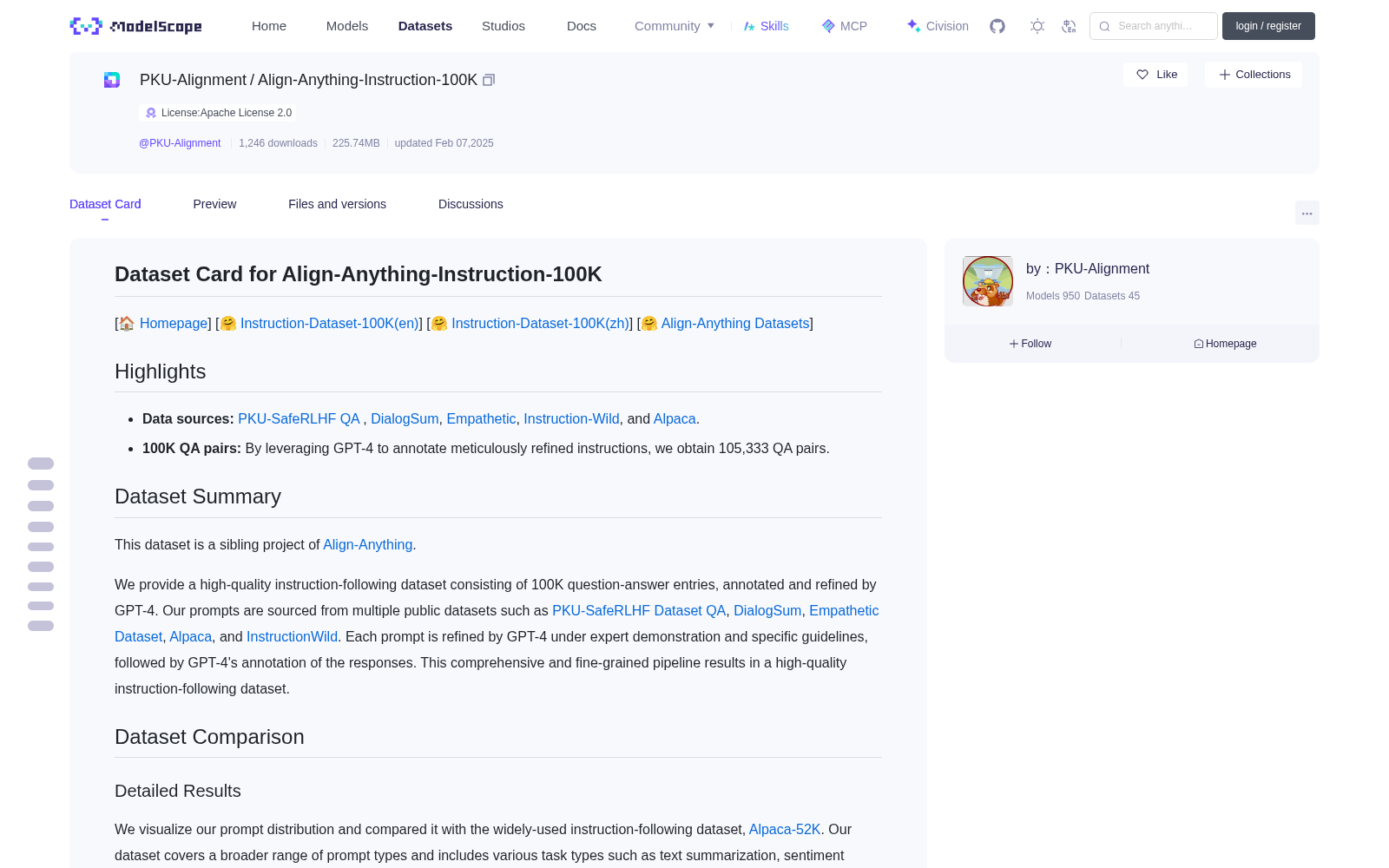The width and height of the screenshot is (1389, 868).
Task: Open the Align-Anything link in Dataset Summary
Action: click(x=368, y=545)
